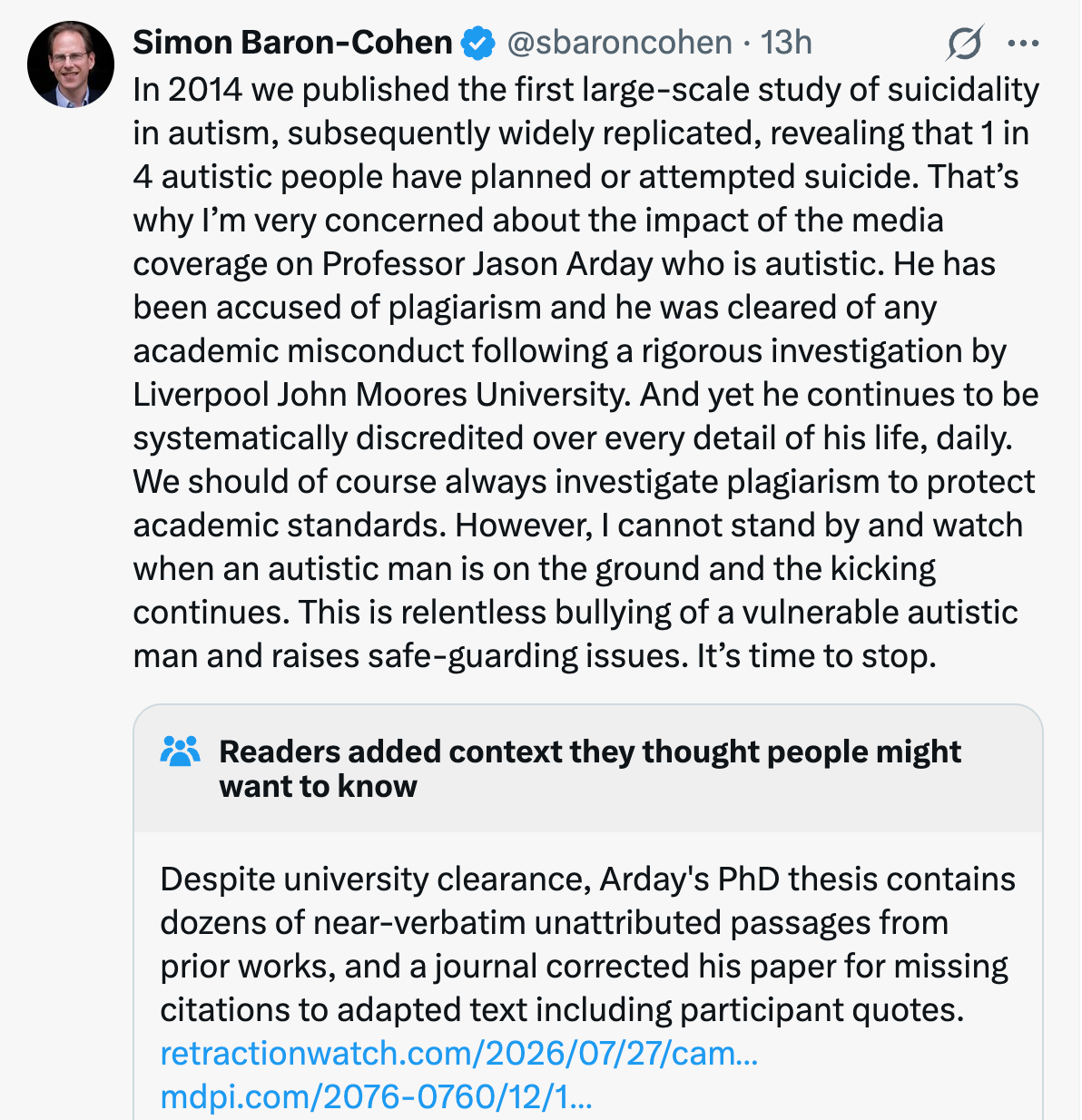The height and width of the screenshot is (1120, 1082).
Task: Open the mdpi.com source link
Action: 376,1097
